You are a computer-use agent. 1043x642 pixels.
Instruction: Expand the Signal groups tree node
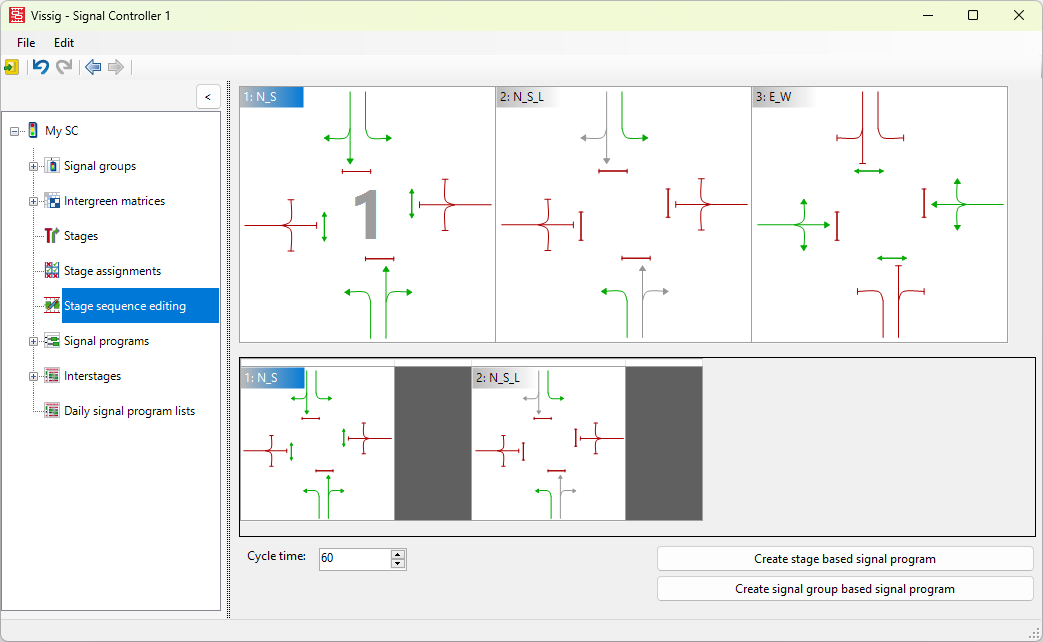click(x=33, y=166)
